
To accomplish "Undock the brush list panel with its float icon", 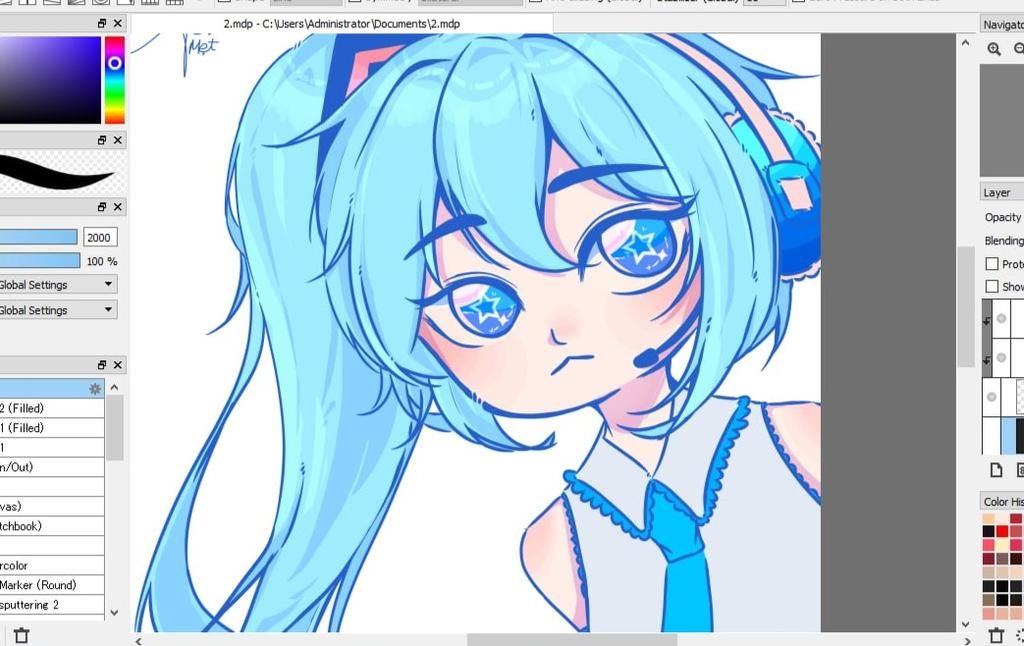I will (x=102, y=364).
